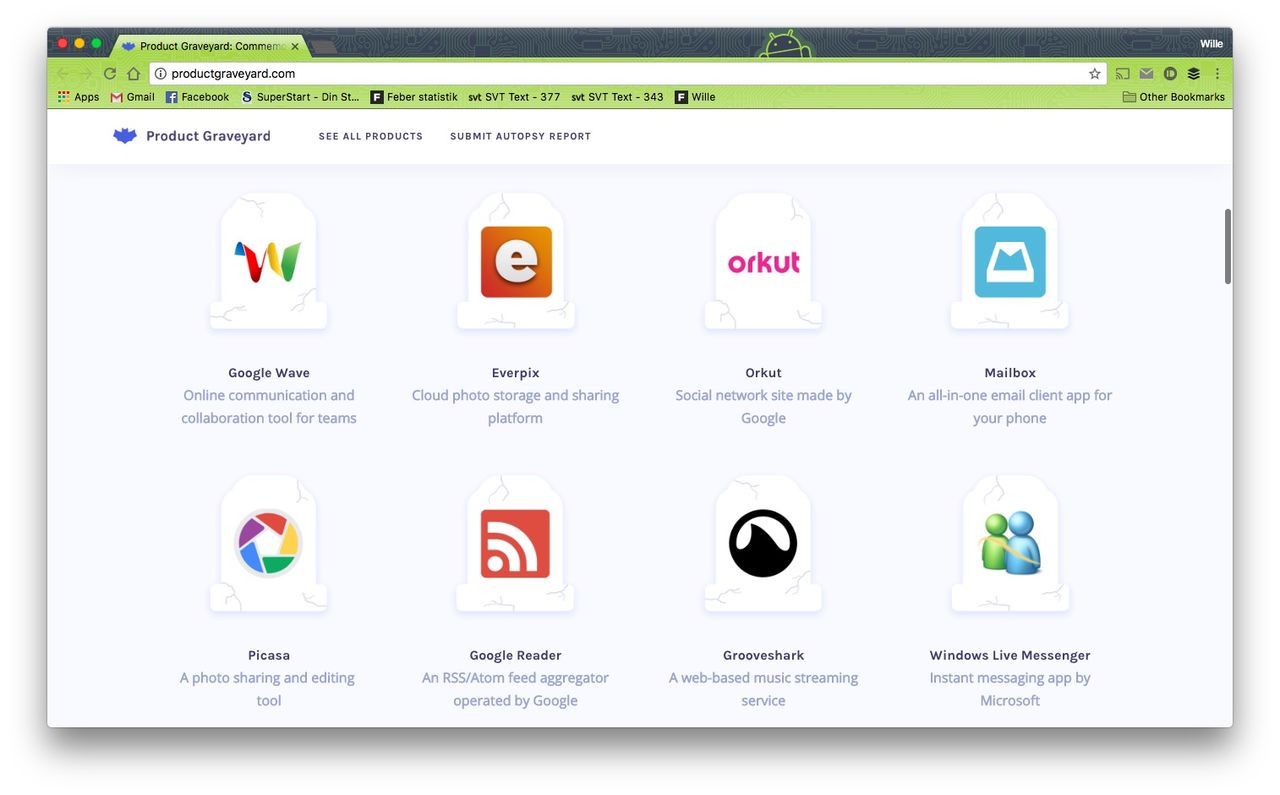Click 'An RSS/Atom feed aggregator' description
This screenshot has height=795, width=1280.
pos(516,689)
